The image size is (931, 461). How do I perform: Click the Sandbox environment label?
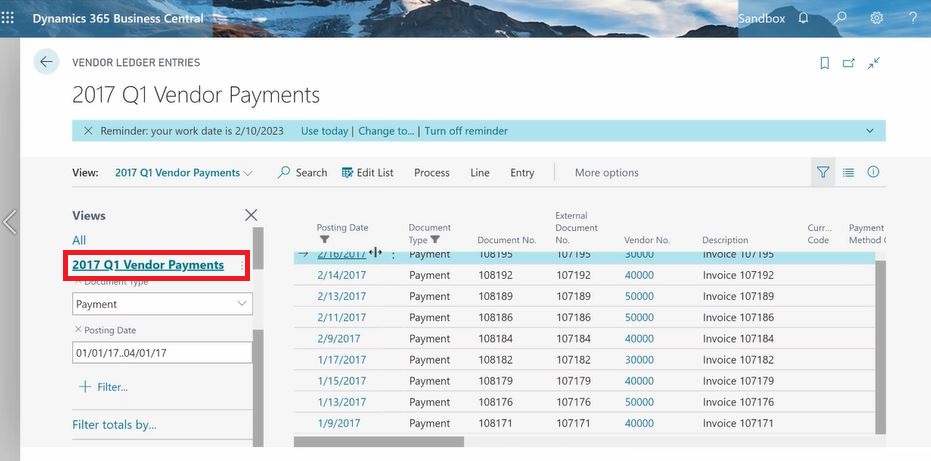click(761, 18)
